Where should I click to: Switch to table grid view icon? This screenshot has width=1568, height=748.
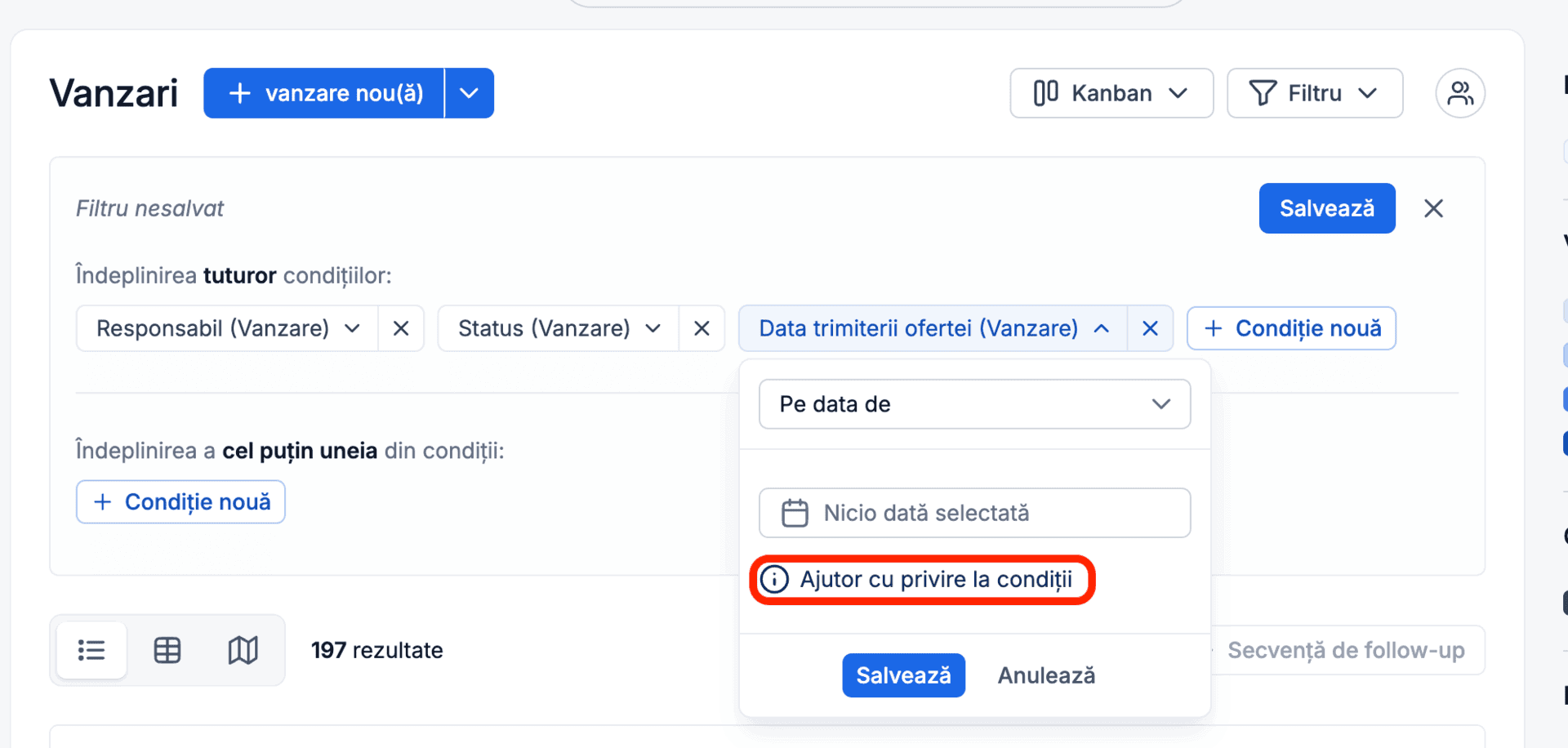167,650
